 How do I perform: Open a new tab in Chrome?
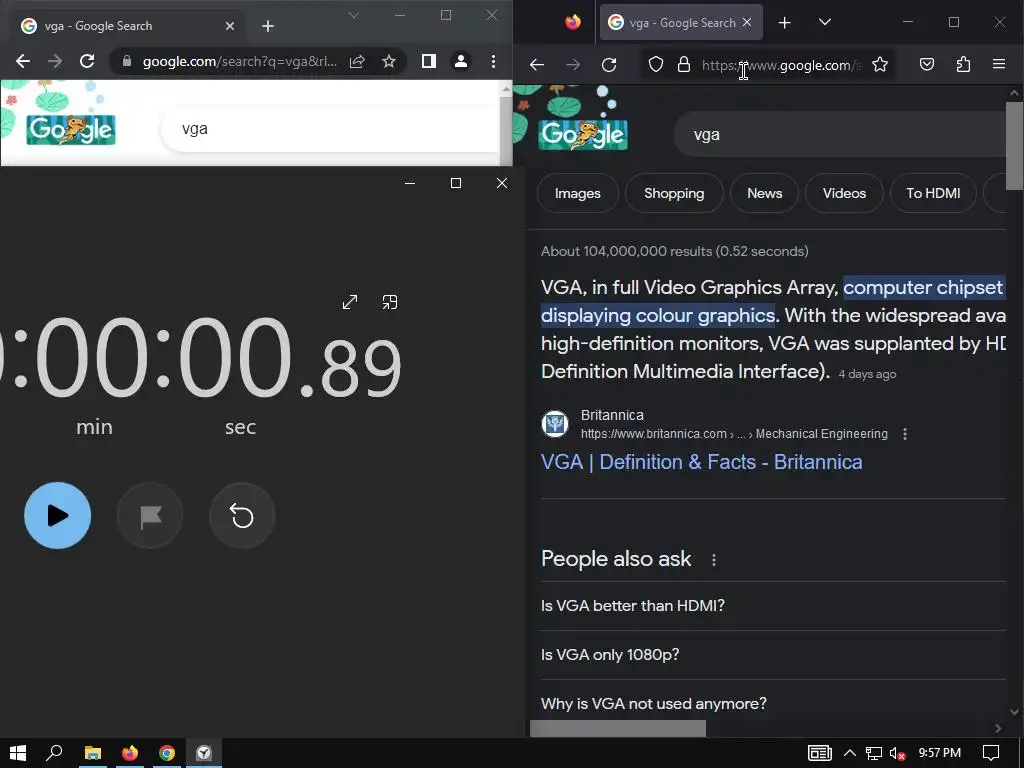click(x=268, y=26)
